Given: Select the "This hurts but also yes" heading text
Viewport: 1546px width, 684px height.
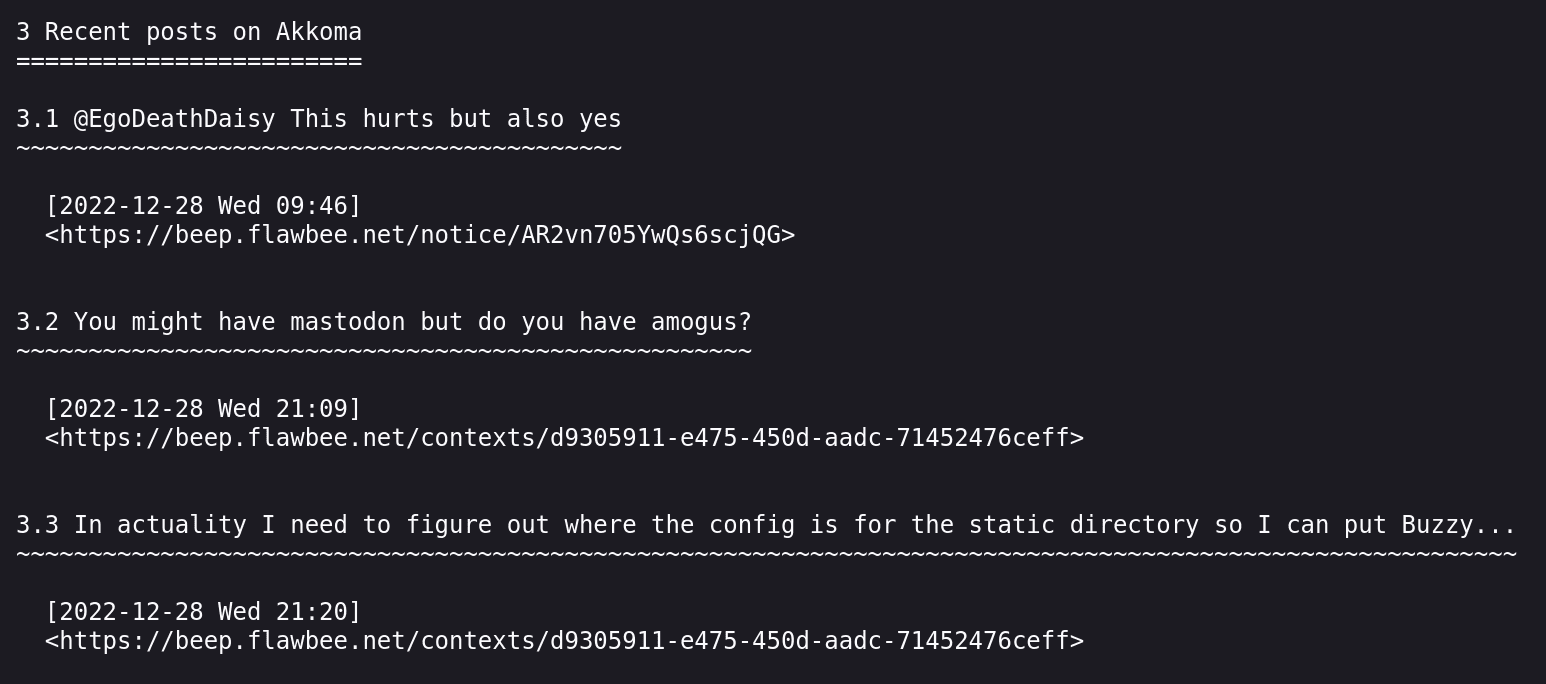Looking at the screenshot, I should [x=455, y=119].
